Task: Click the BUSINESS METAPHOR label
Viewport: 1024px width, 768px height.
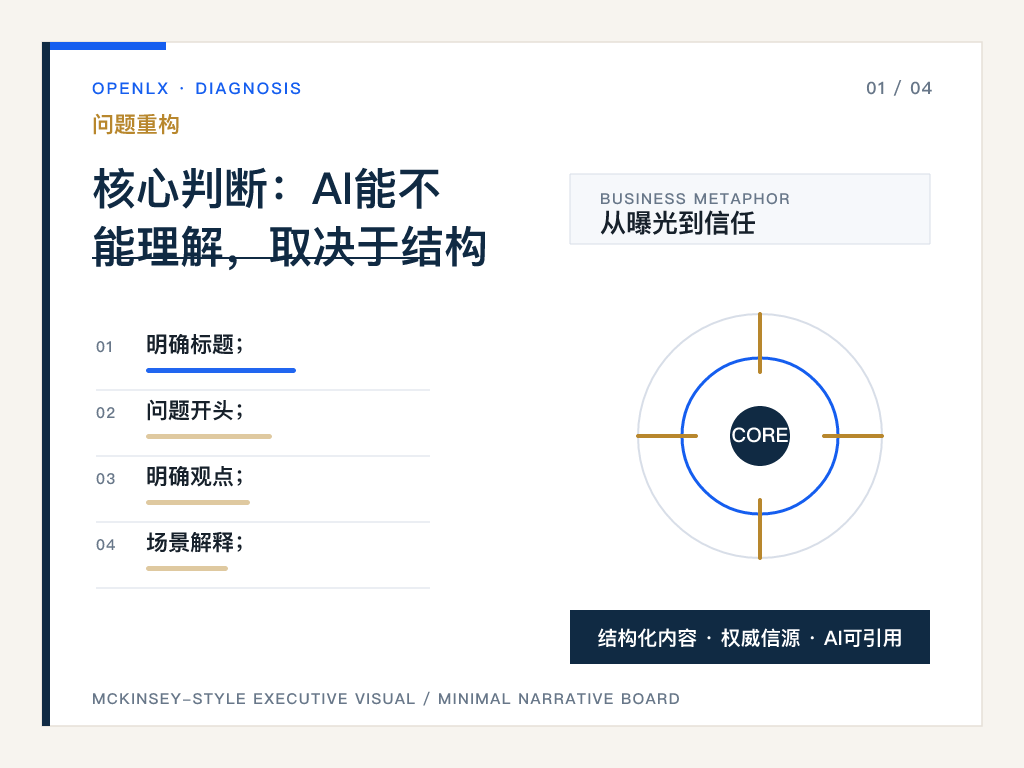Action: pos(695,199)
